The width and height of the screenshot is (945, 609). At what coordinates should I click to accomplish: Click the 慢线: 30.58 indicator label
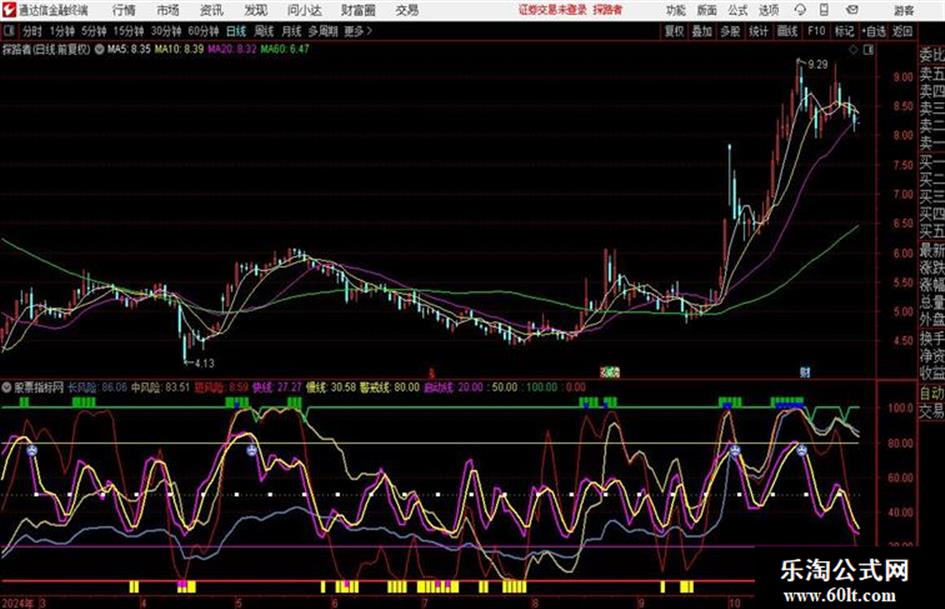click(x=331, y=388)
